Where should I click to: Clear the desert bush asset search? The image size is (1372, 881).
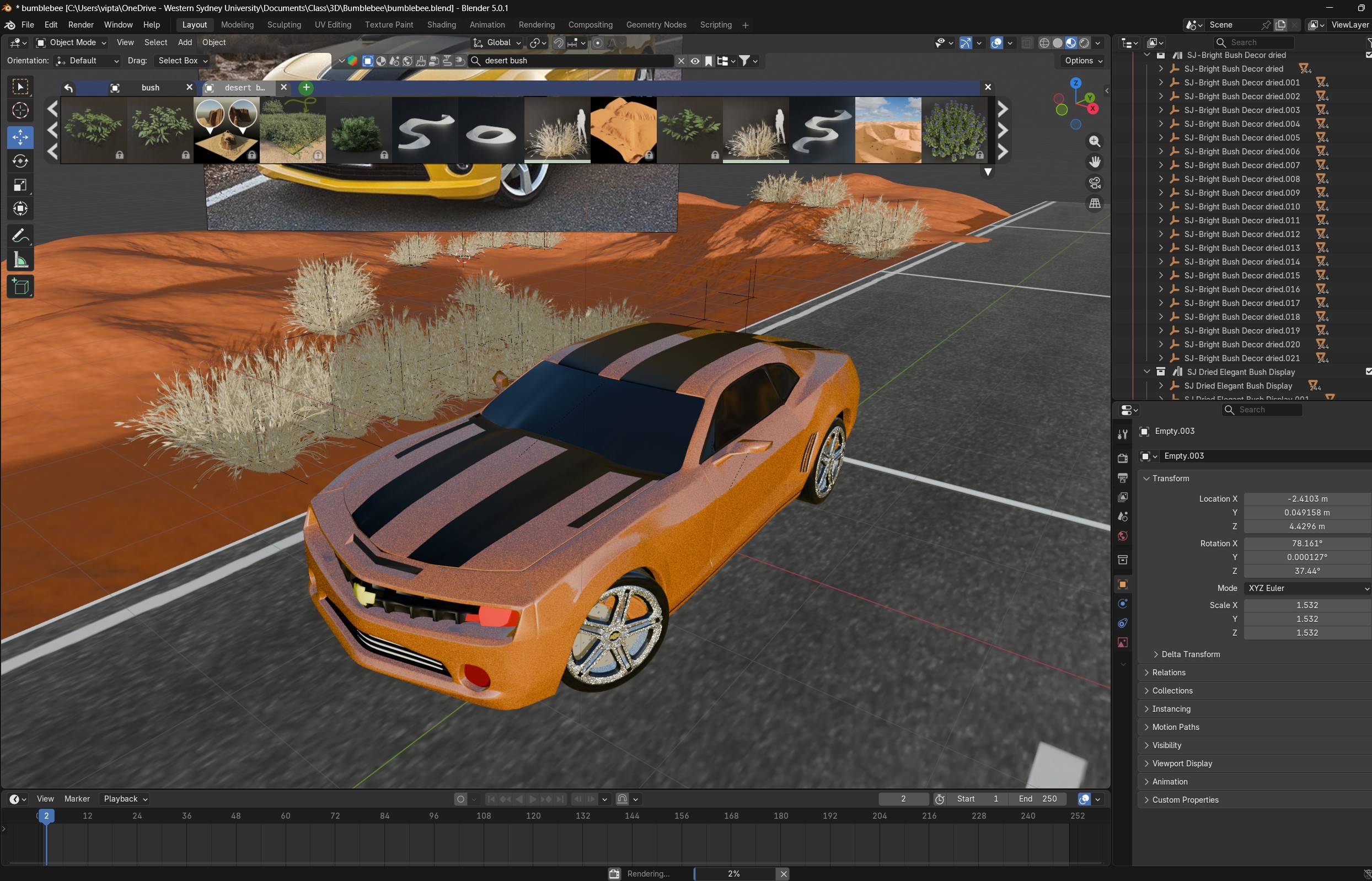coord(681,61)
